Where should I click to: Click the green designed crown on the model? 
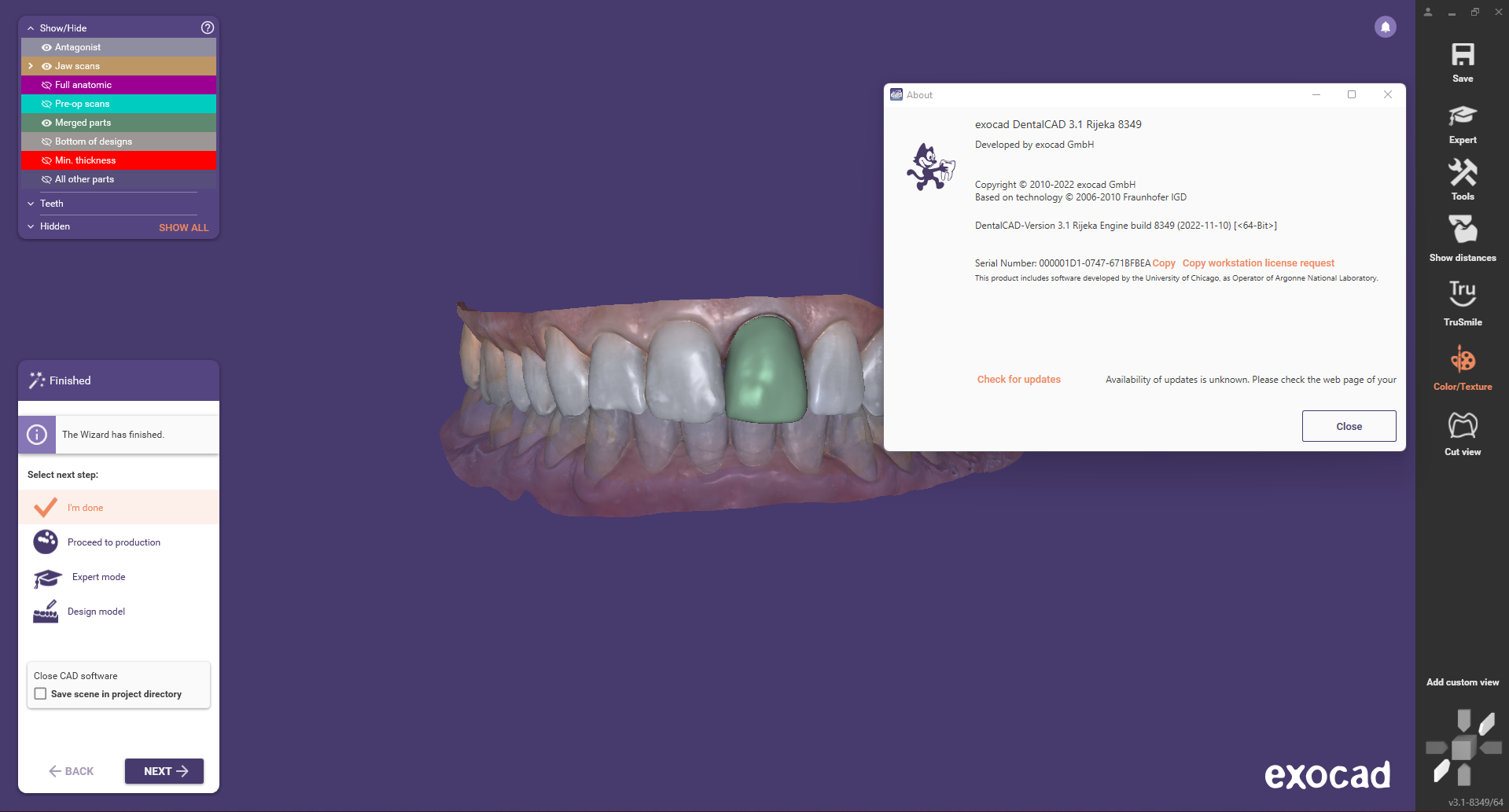[x=765, y=369]
